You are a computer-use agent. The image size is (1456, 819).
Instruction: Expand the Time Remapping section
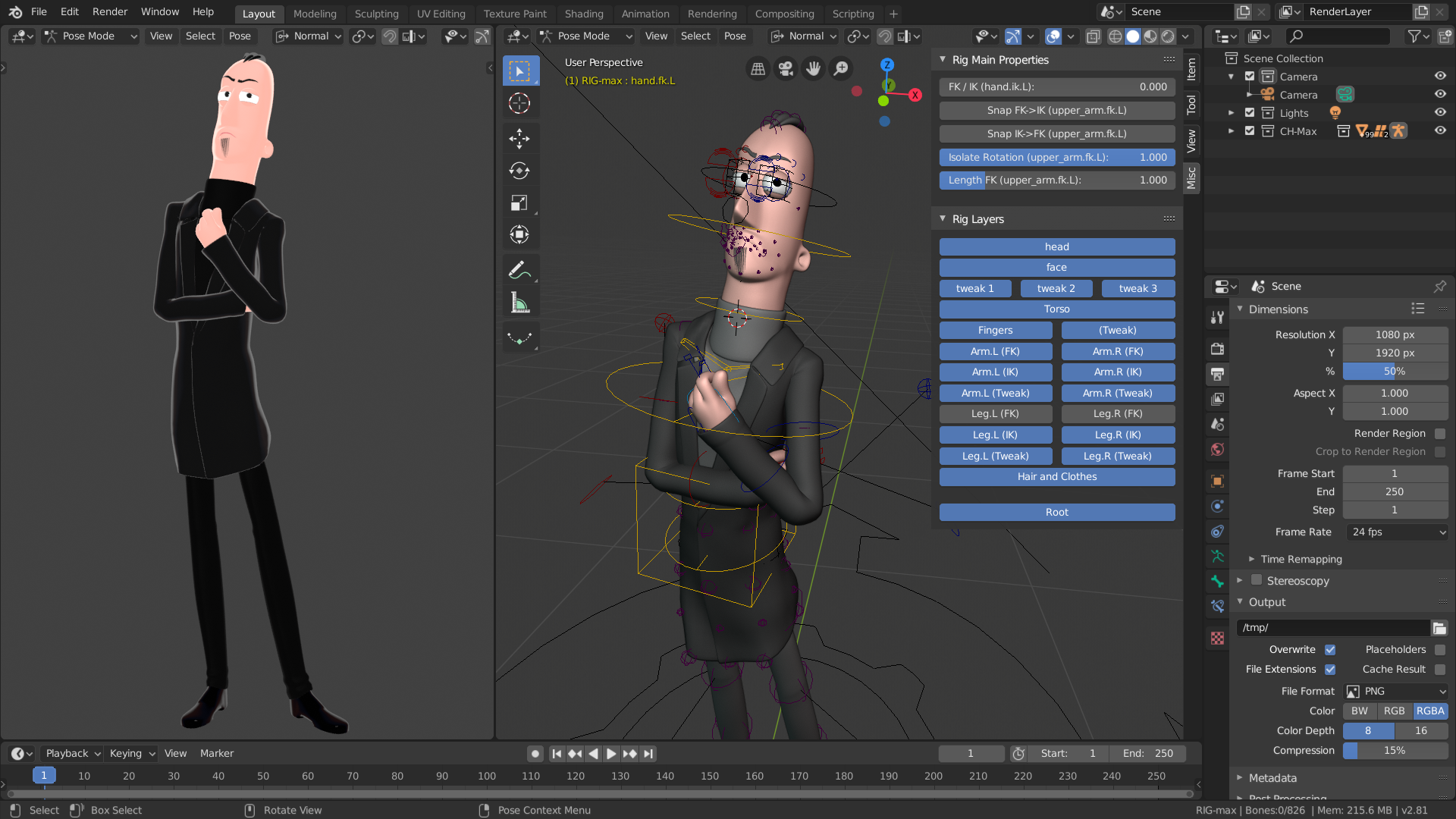click(x=1301, y=559)
